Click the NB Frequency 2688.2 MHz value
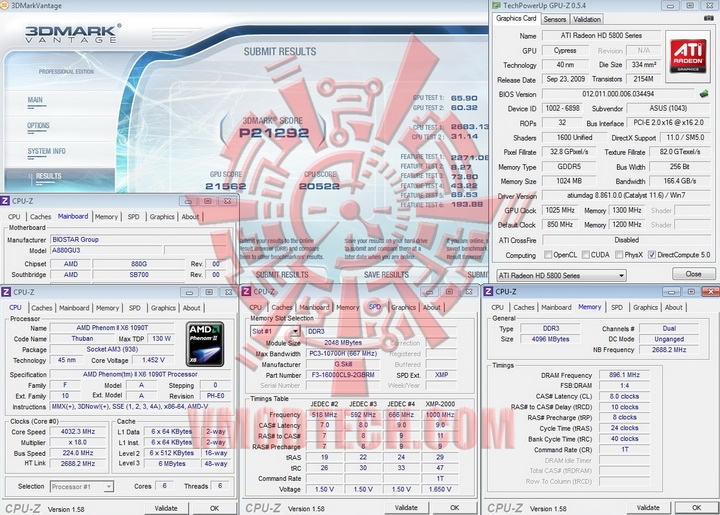This screenshot has height=515, width=720. coord(669,350)
